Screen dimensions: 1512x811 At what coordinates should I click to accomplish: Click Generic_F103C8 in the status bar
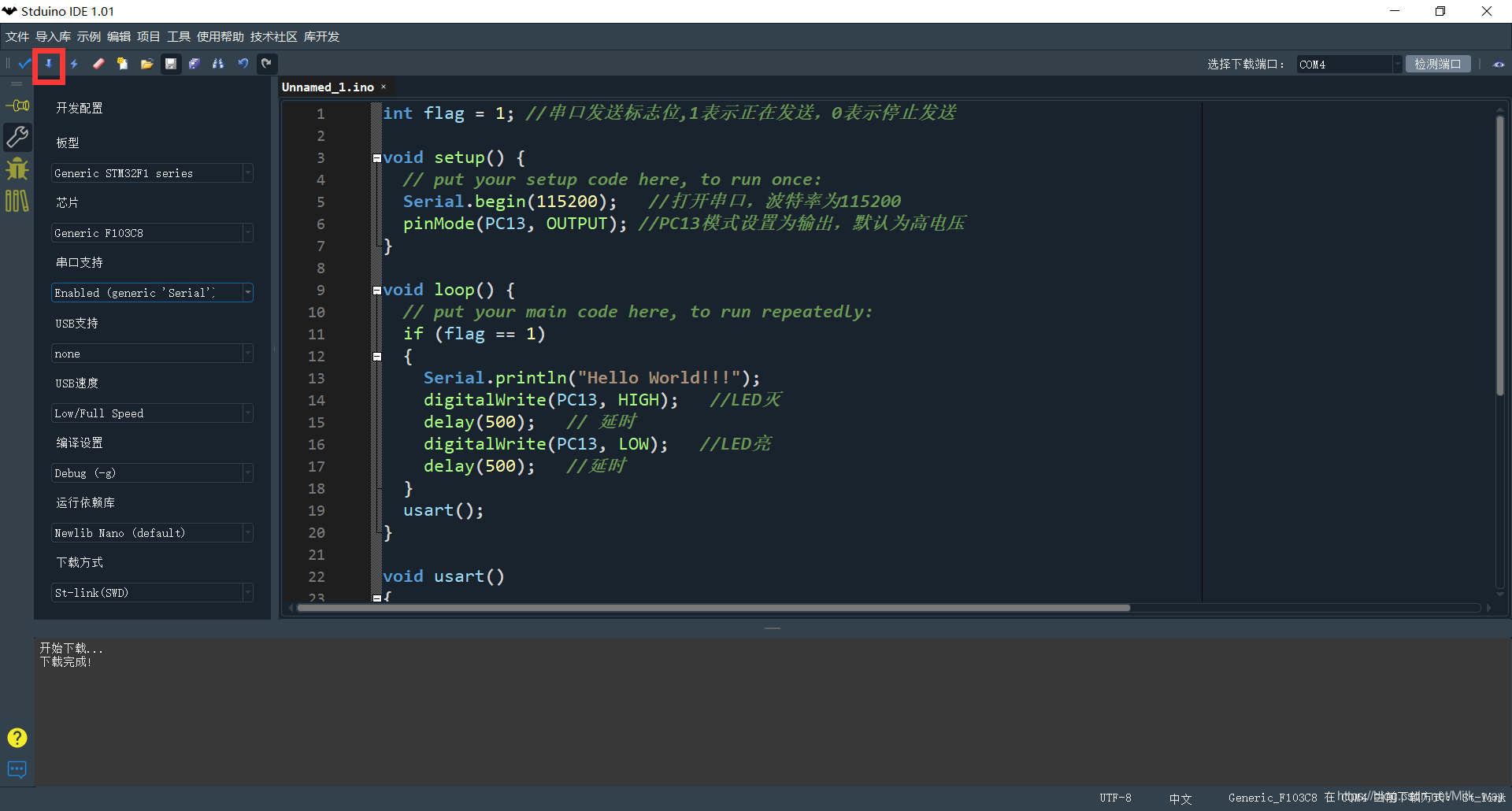pyautogui.click(x=1273, y=798)
